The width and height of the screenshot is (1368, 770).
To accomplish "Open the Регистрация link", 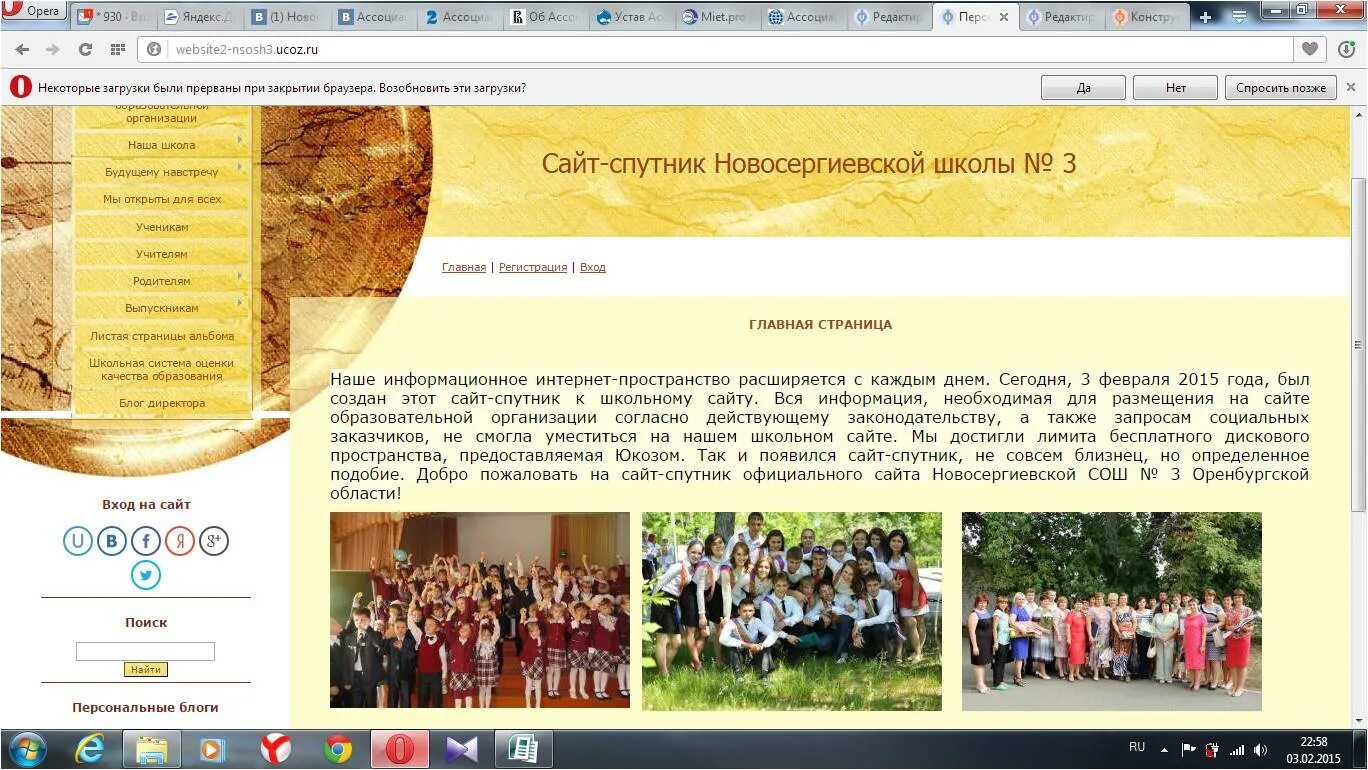I will pos(533,267).
